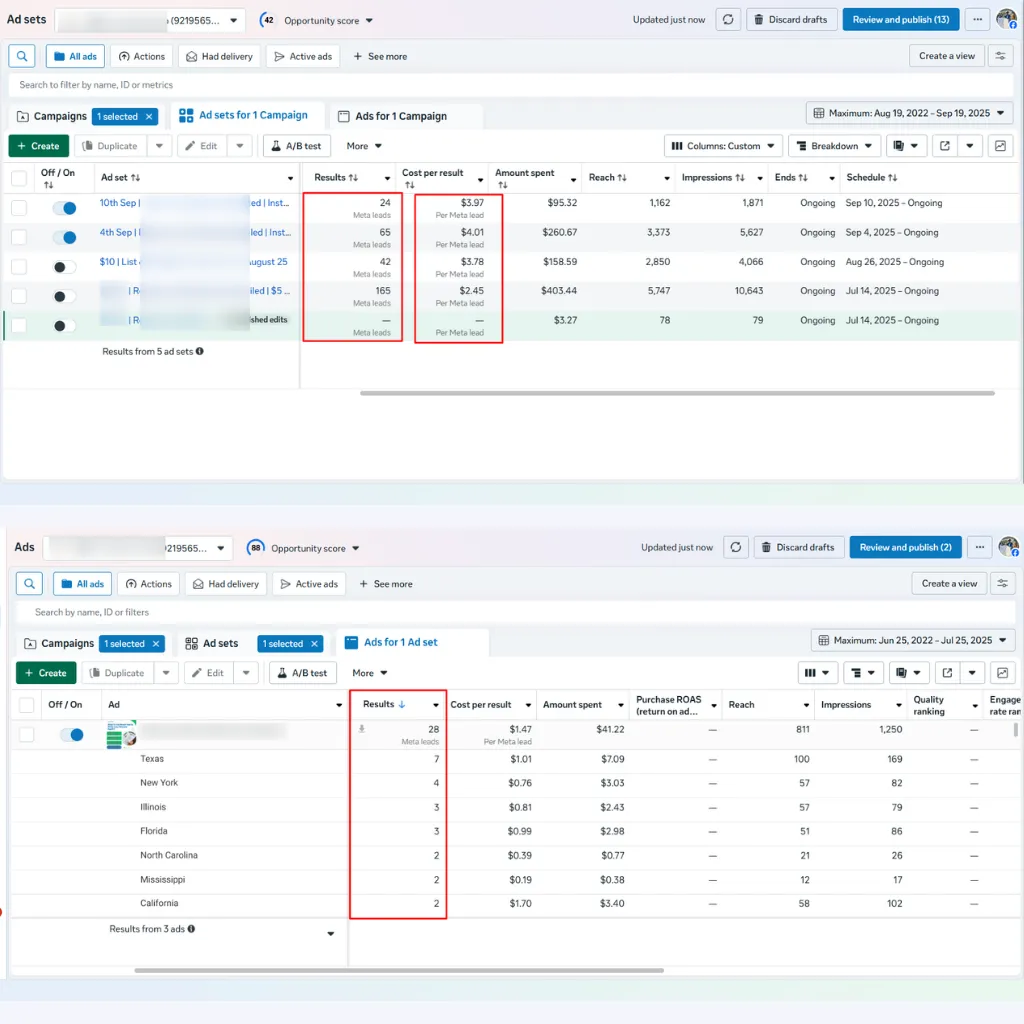Click the export icon in the Ads toolbar
The height and width of the screenshot is (1024, 1024).
coord(947,673)
